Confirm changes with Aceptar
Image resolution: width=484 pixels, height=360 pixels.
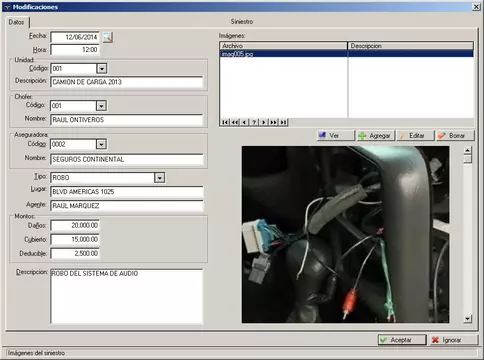(402, 340)
